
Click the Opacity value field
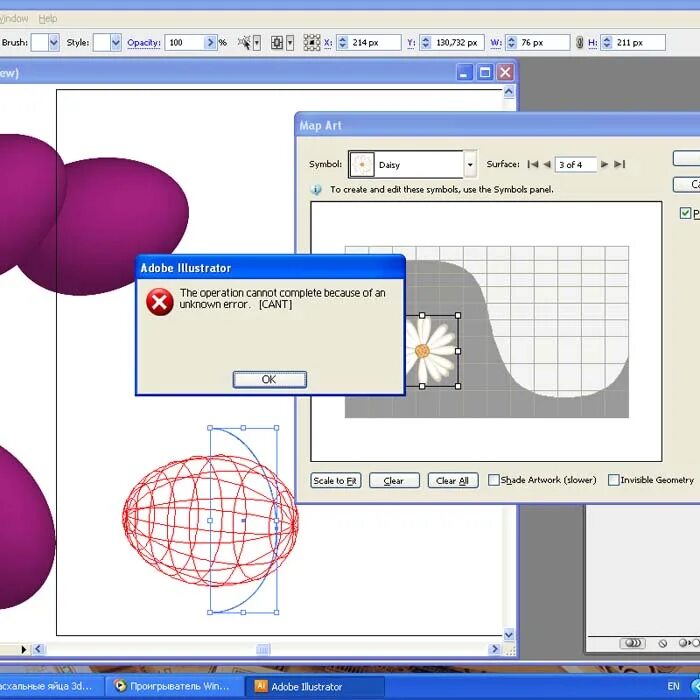pos(185,43)
